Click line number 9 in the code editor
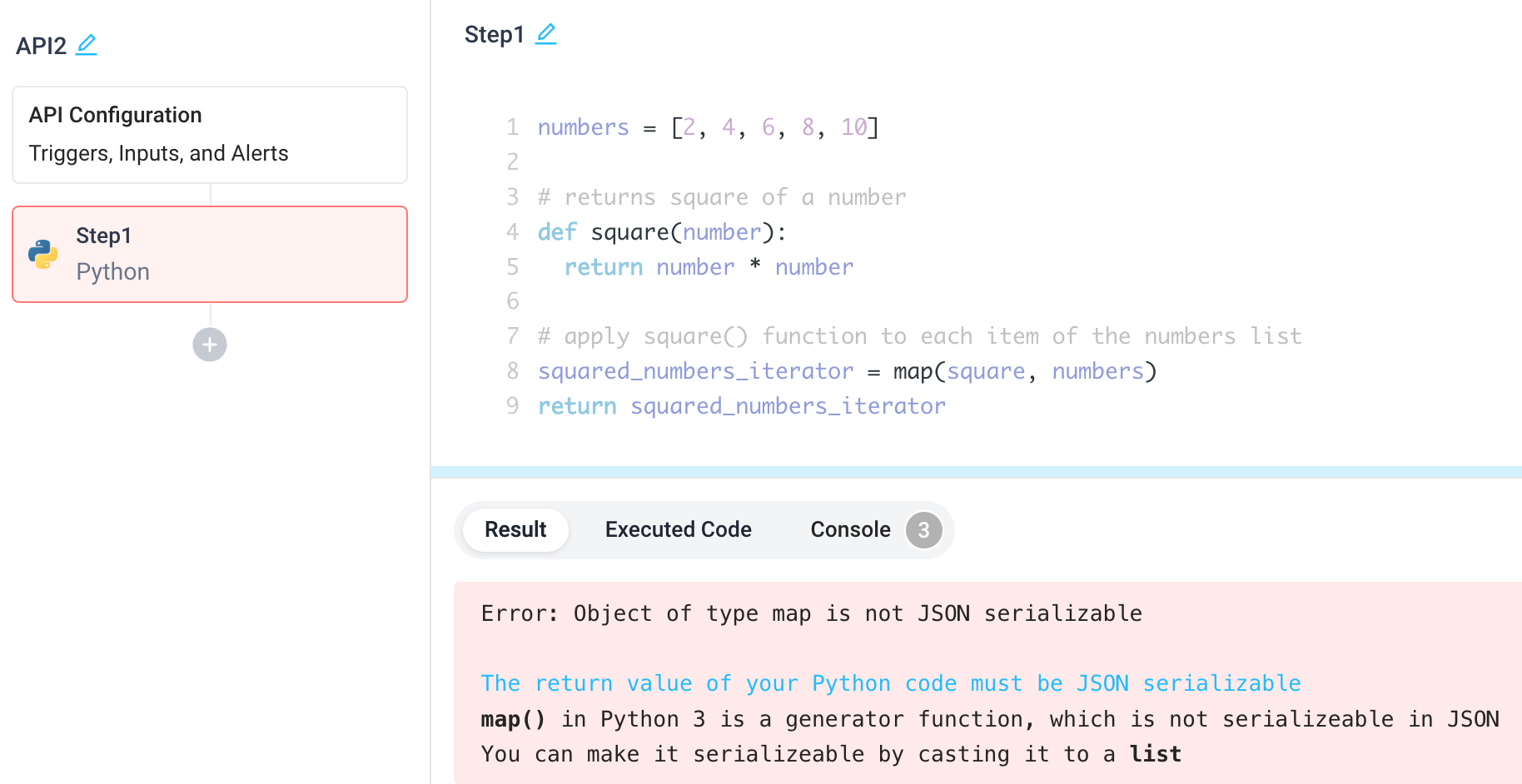Screen dimensions: 1522x784 [x=512, y=405]
